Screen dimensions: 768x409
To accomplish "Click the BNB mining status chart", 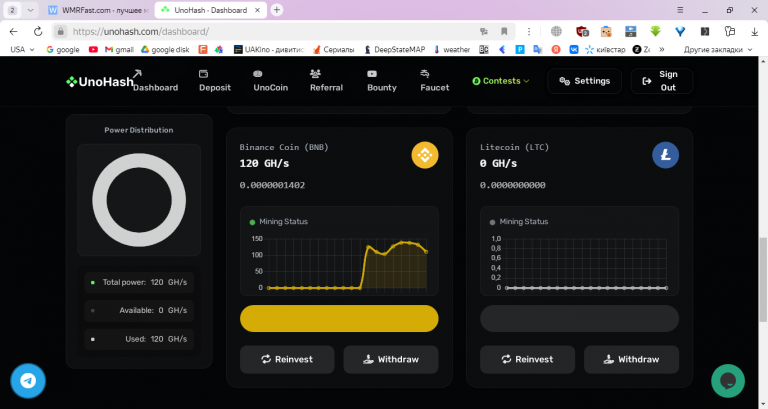I will point(339,263).
